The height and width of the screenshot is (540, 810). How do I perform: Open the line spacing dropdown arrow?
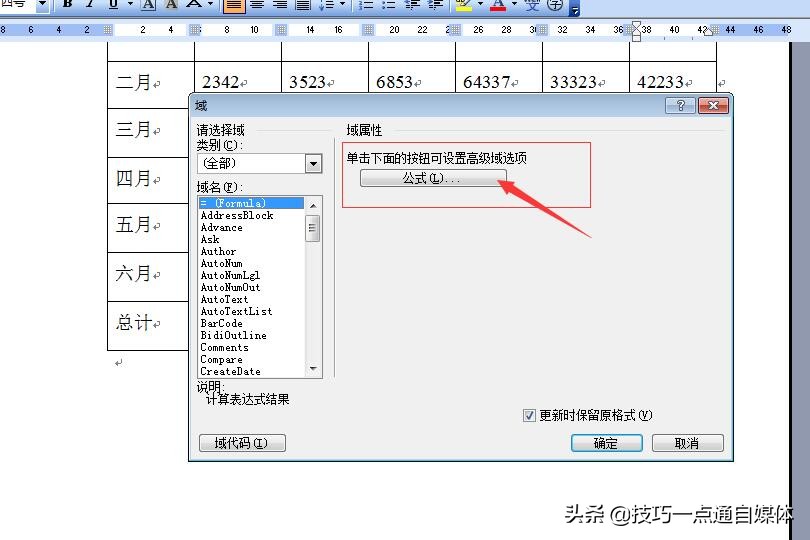[342, 4]
